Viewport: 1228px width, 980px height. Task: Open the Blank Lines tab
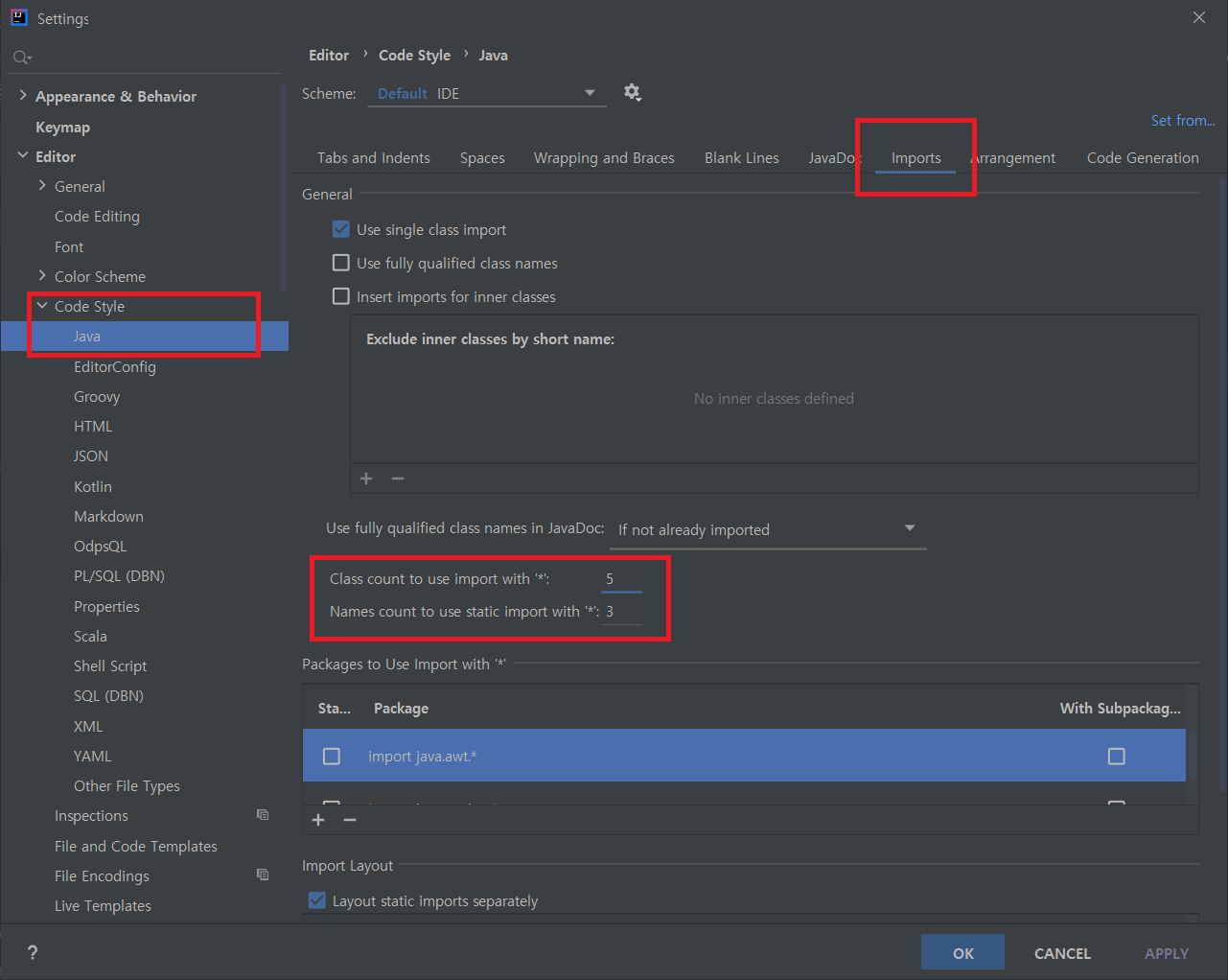pos(742,158)
